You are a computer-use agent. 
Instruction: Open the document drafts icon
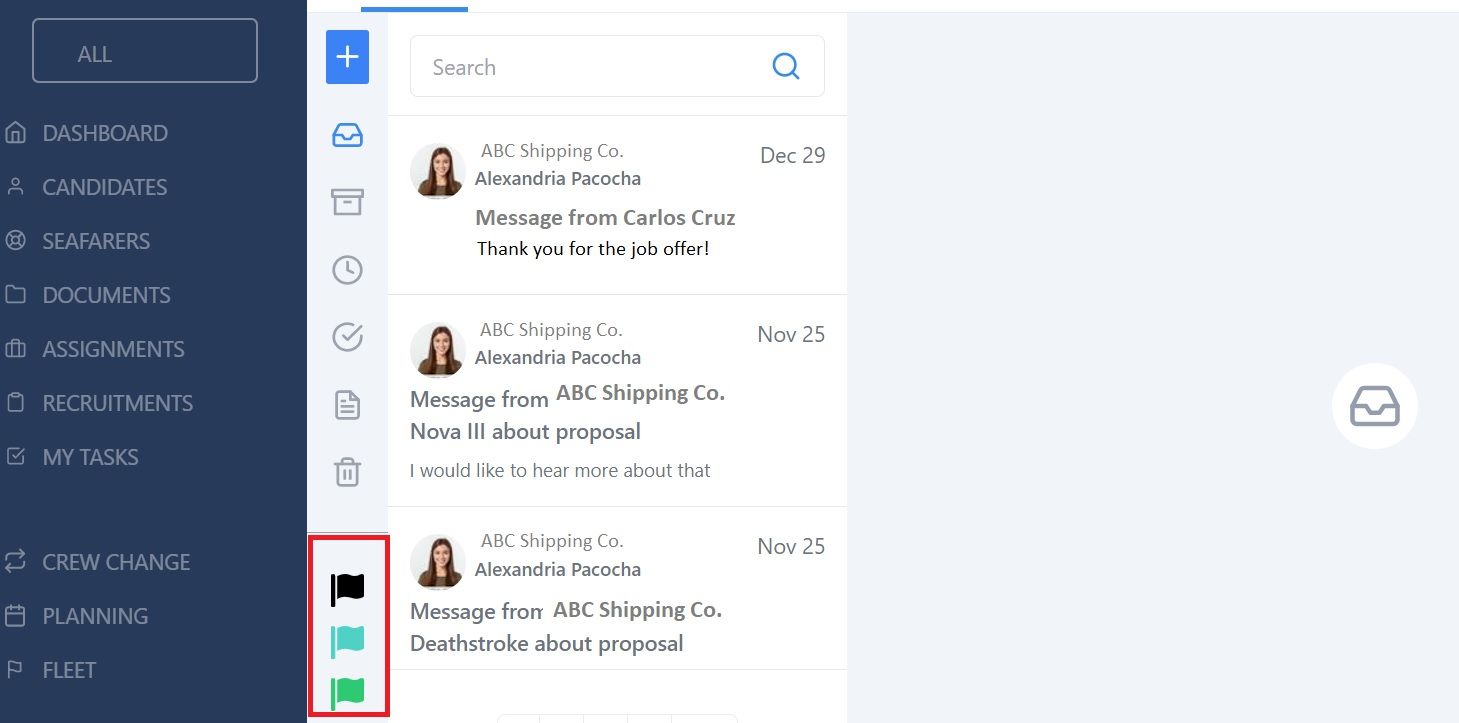tap(347, 405)
